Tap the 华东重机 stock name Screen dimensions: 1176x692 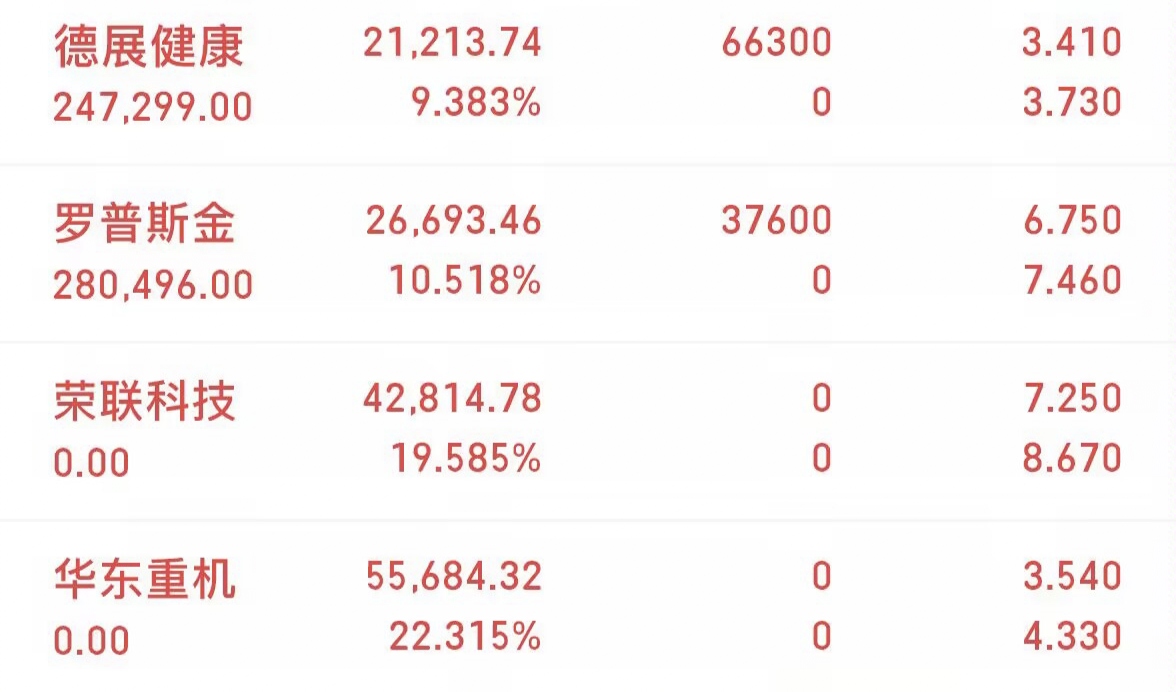145,578
